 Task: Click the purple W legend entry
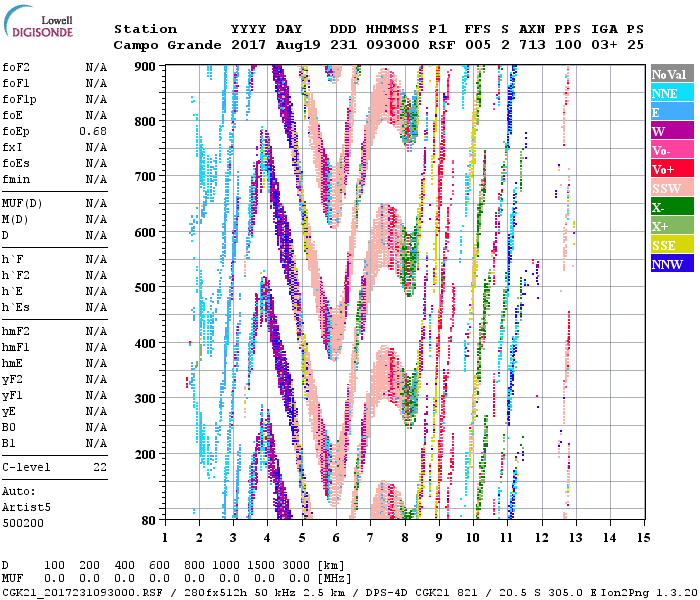click(672, 132)
